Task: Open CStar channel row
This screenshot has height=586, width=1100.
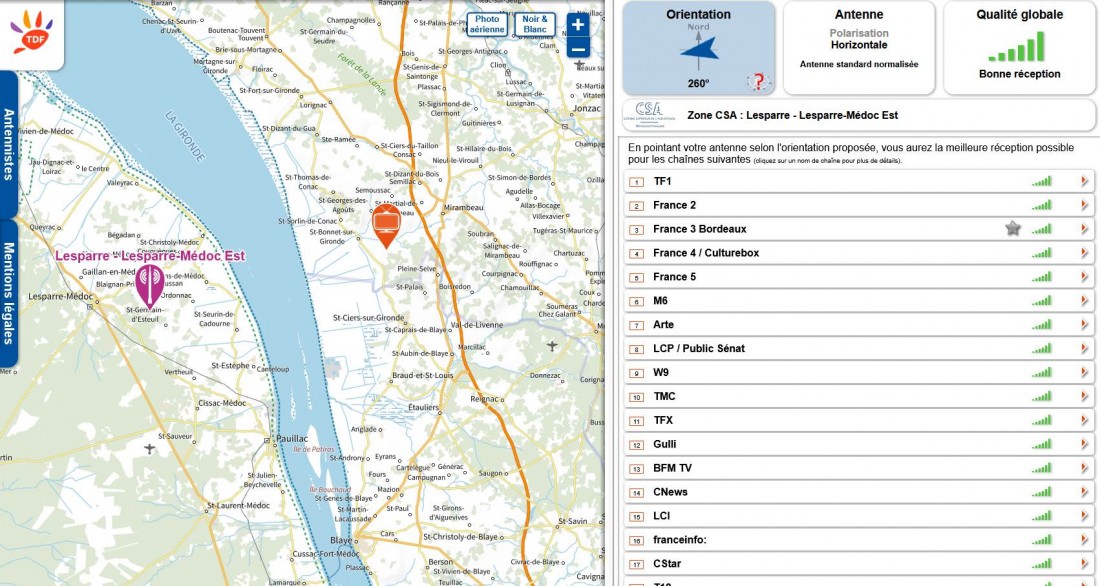Action: click(859, 563)
